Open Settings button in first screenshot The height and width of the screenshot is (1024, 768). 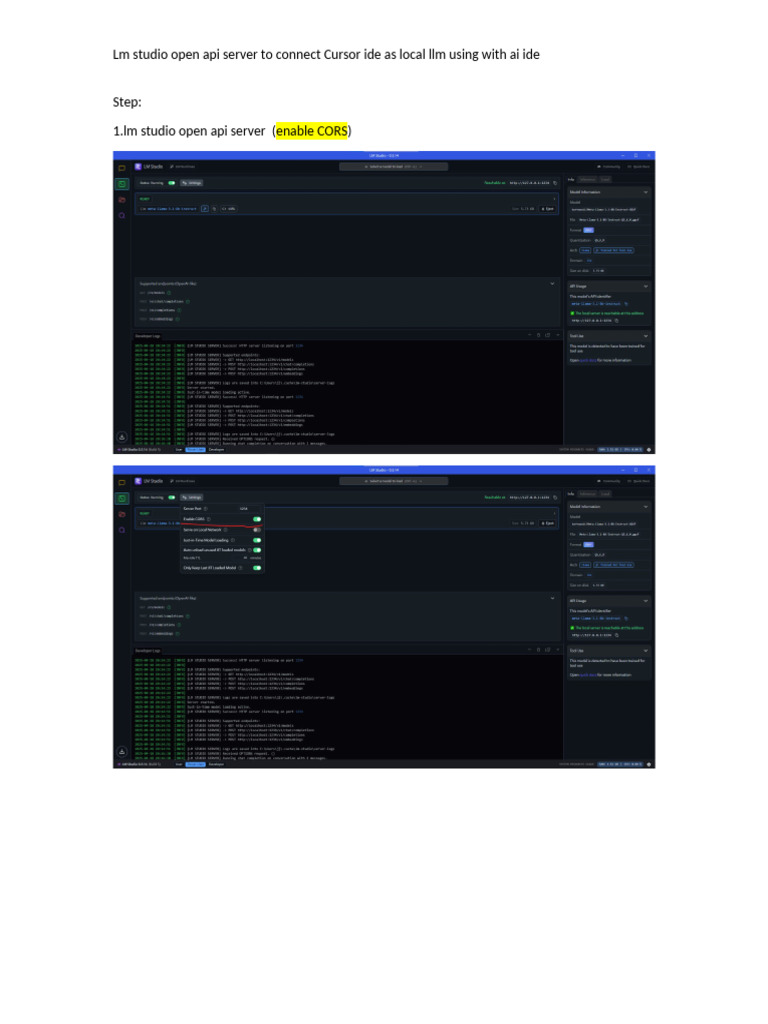(192, 183)
